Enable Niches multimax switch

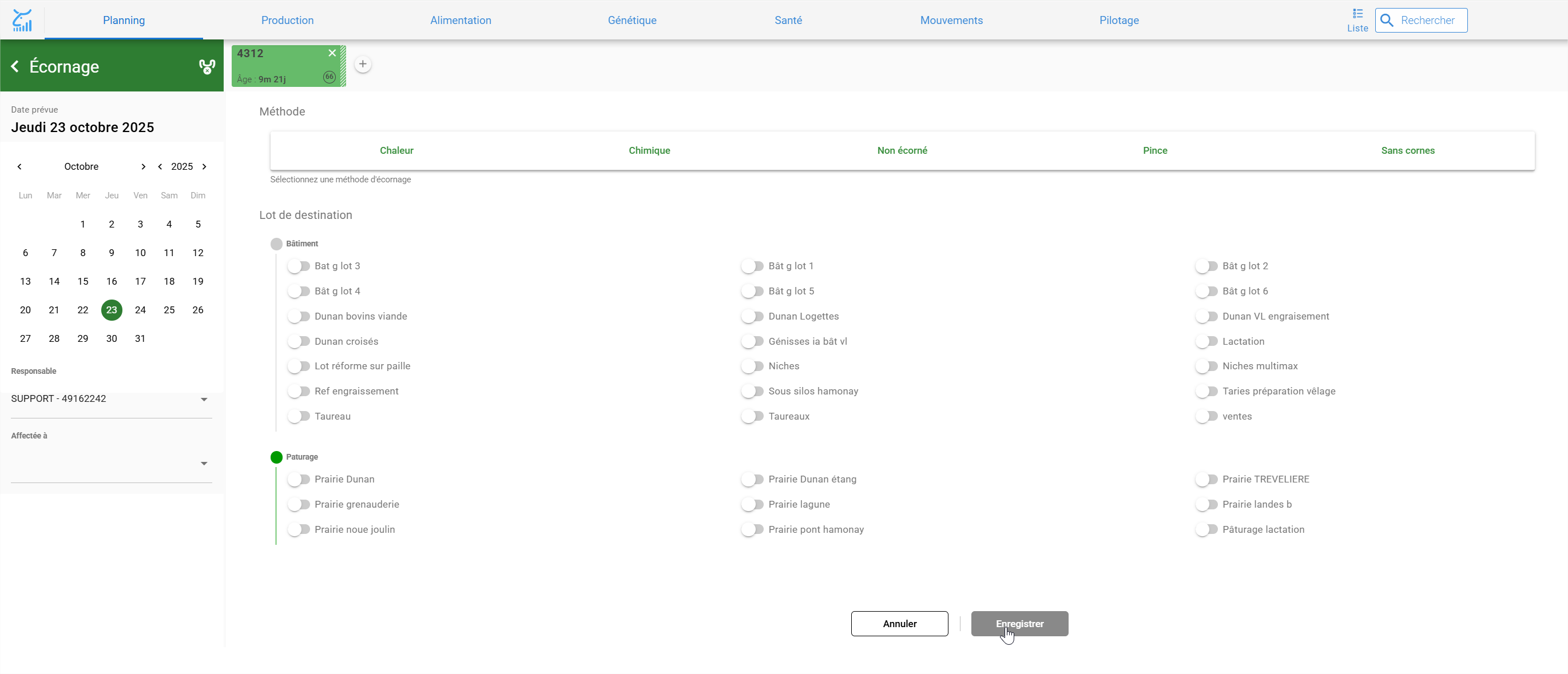click(x=1206, y=366)
